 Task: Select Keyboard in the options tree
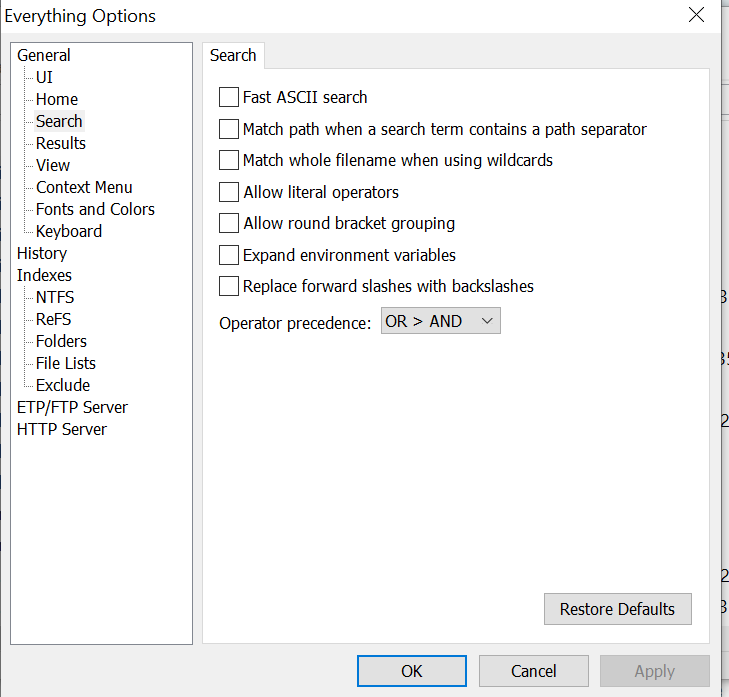coord(68,231)
